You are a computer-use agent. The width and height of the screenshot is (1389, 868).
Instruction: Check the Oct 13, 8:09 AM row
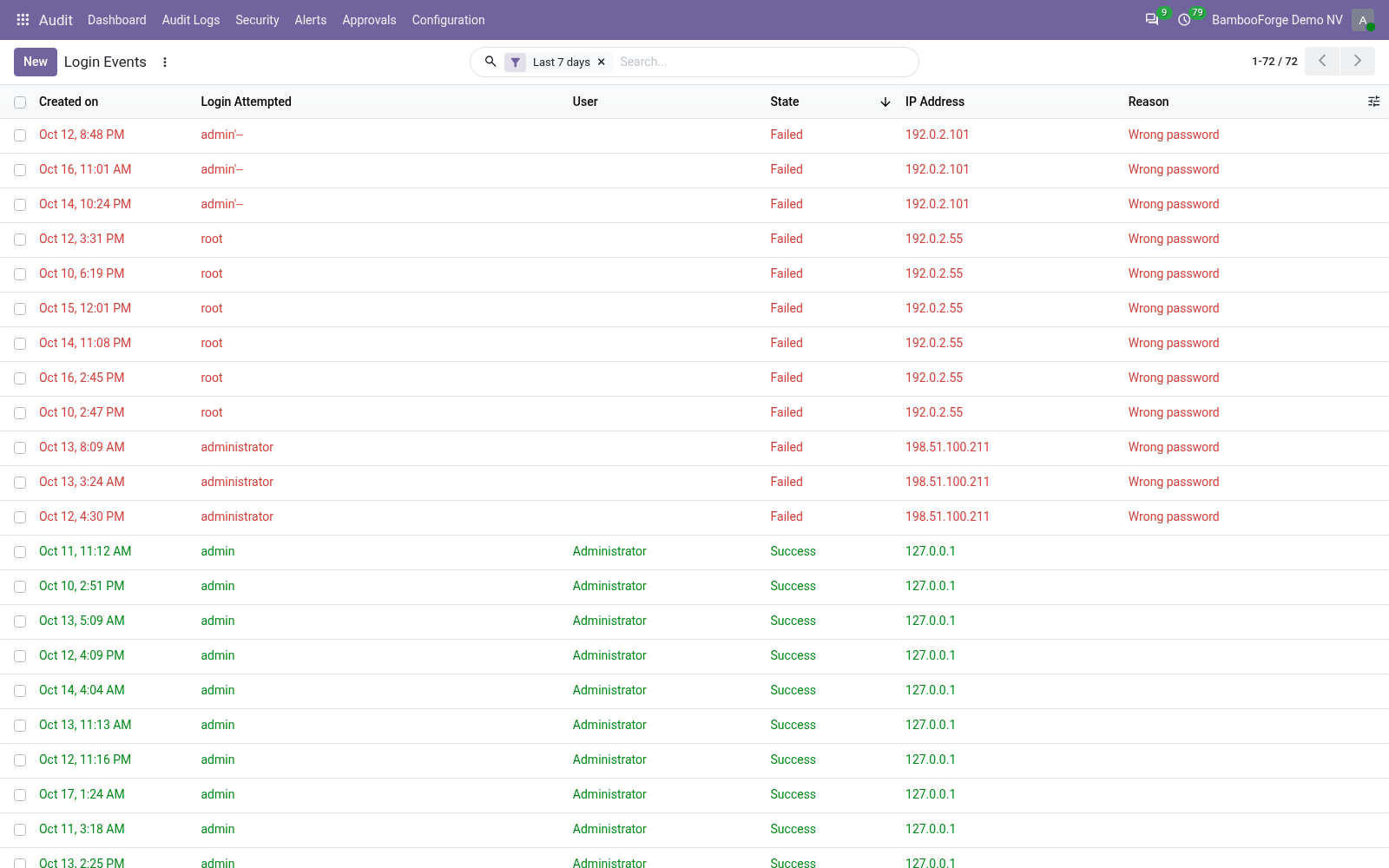20,448
